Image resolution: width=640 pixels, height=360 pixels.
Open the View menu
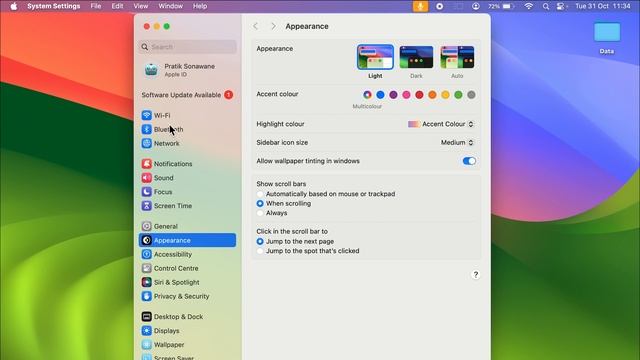(140, 6)
